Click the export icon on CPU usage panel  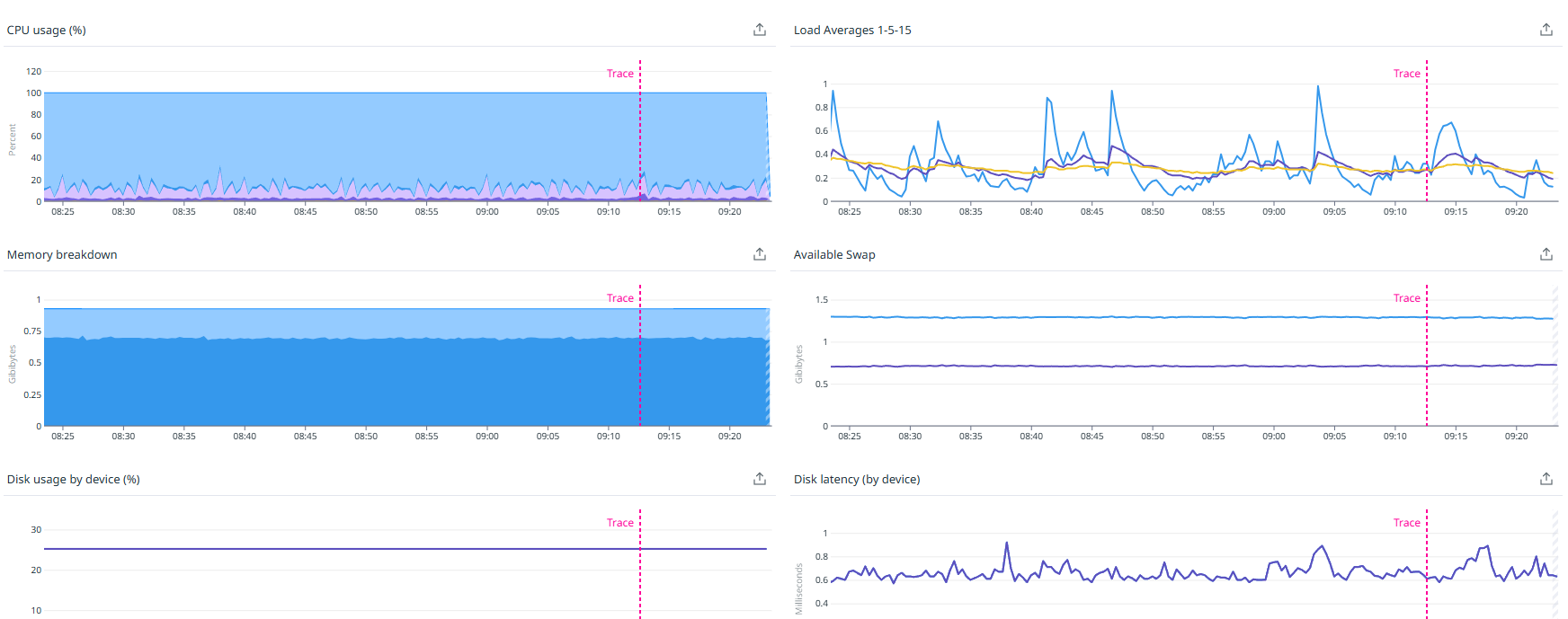[760, 30]
